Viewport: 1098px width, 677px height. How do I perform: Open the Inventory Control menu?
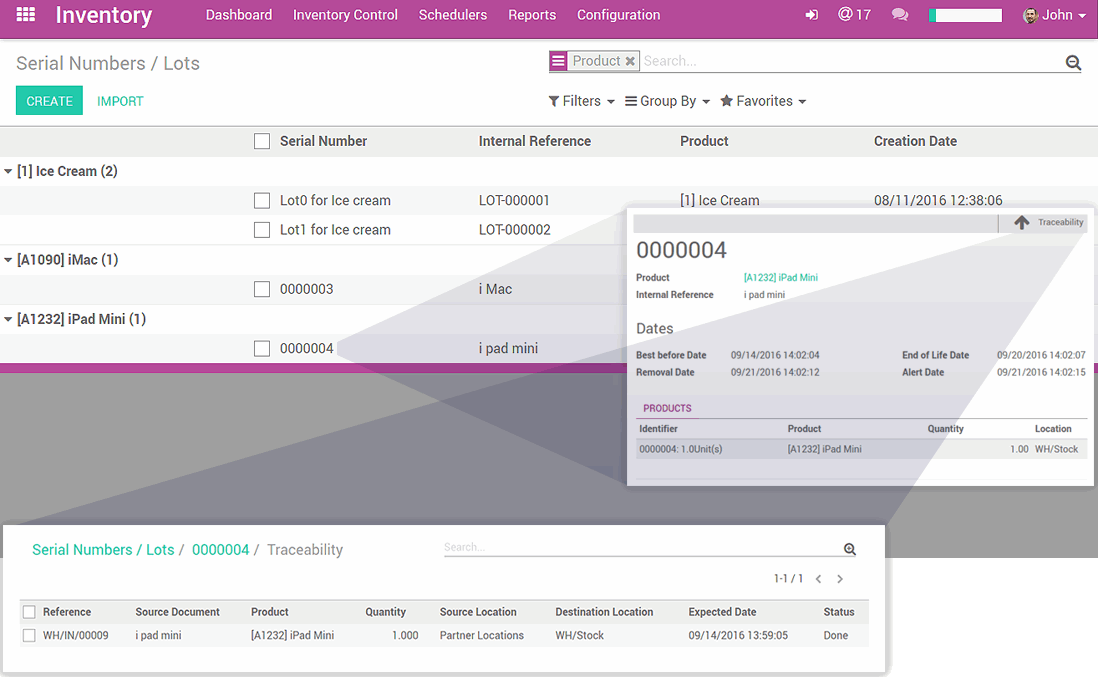tap(345, 15)
